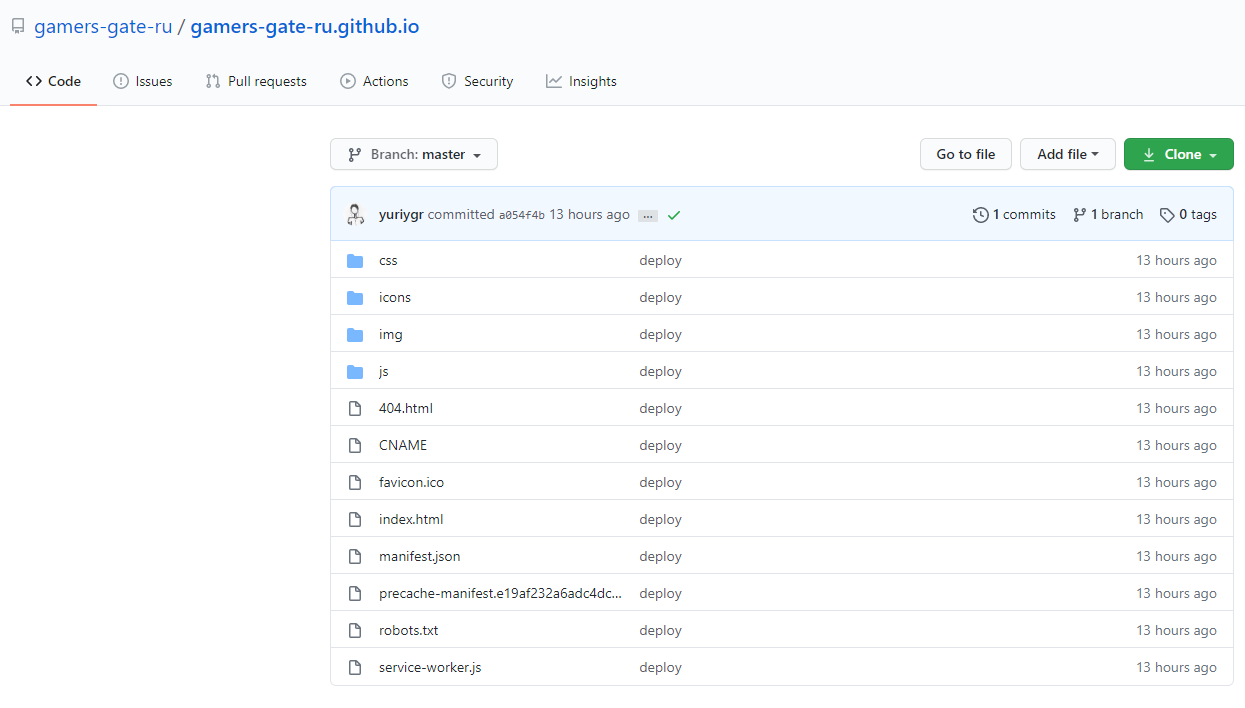
Task: Click the file icon next to precache-manifest
Action: tap(354, 594)
